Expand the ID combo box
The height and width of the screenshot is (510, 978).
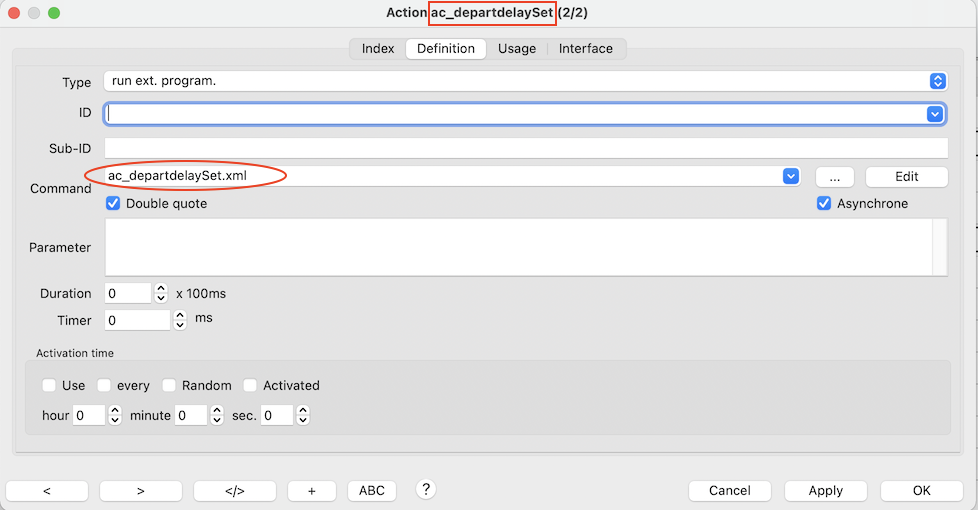coord(935,114)
